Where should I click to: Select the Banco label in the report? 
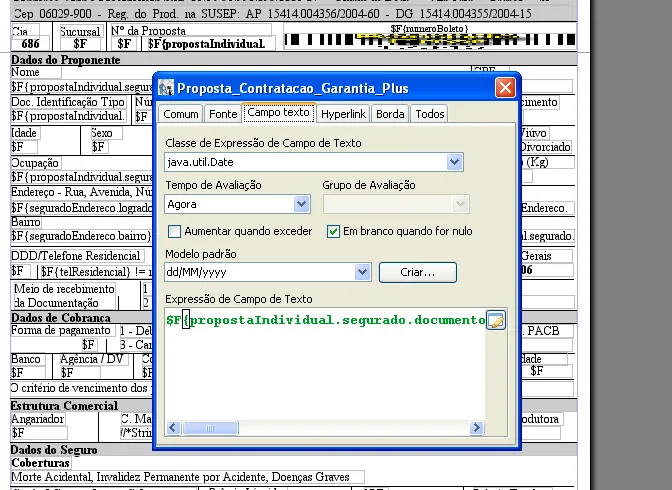click(x=26, y=359)
